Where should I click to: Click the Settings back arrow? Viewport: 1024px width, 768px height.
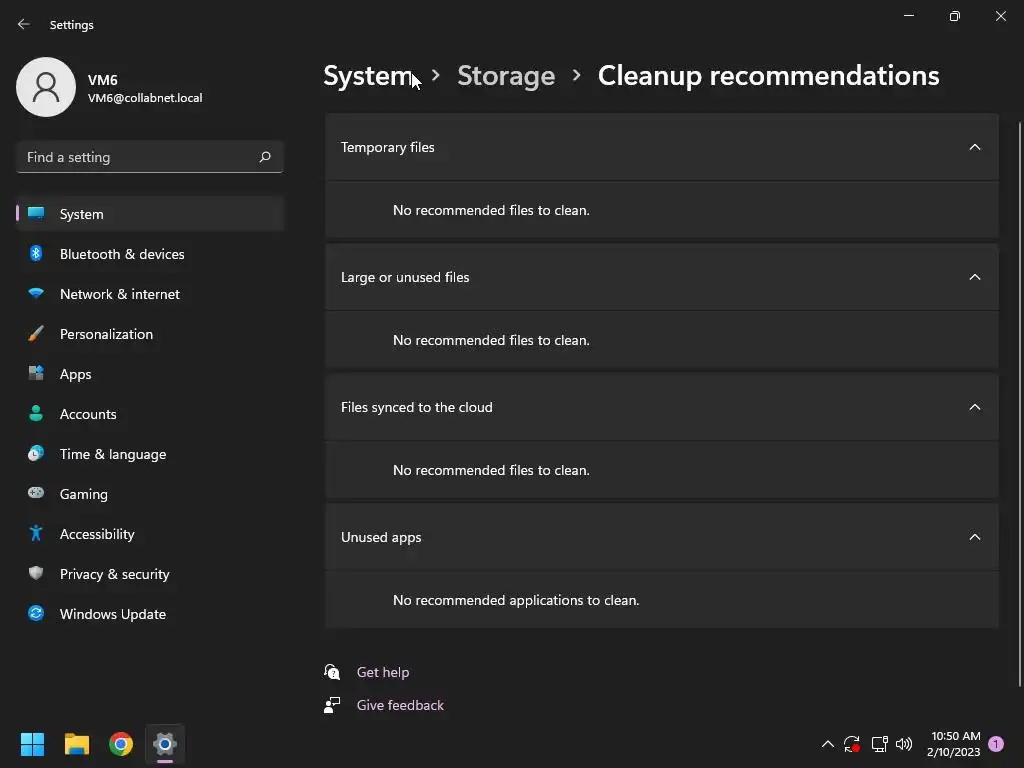(x=24, y=24)
